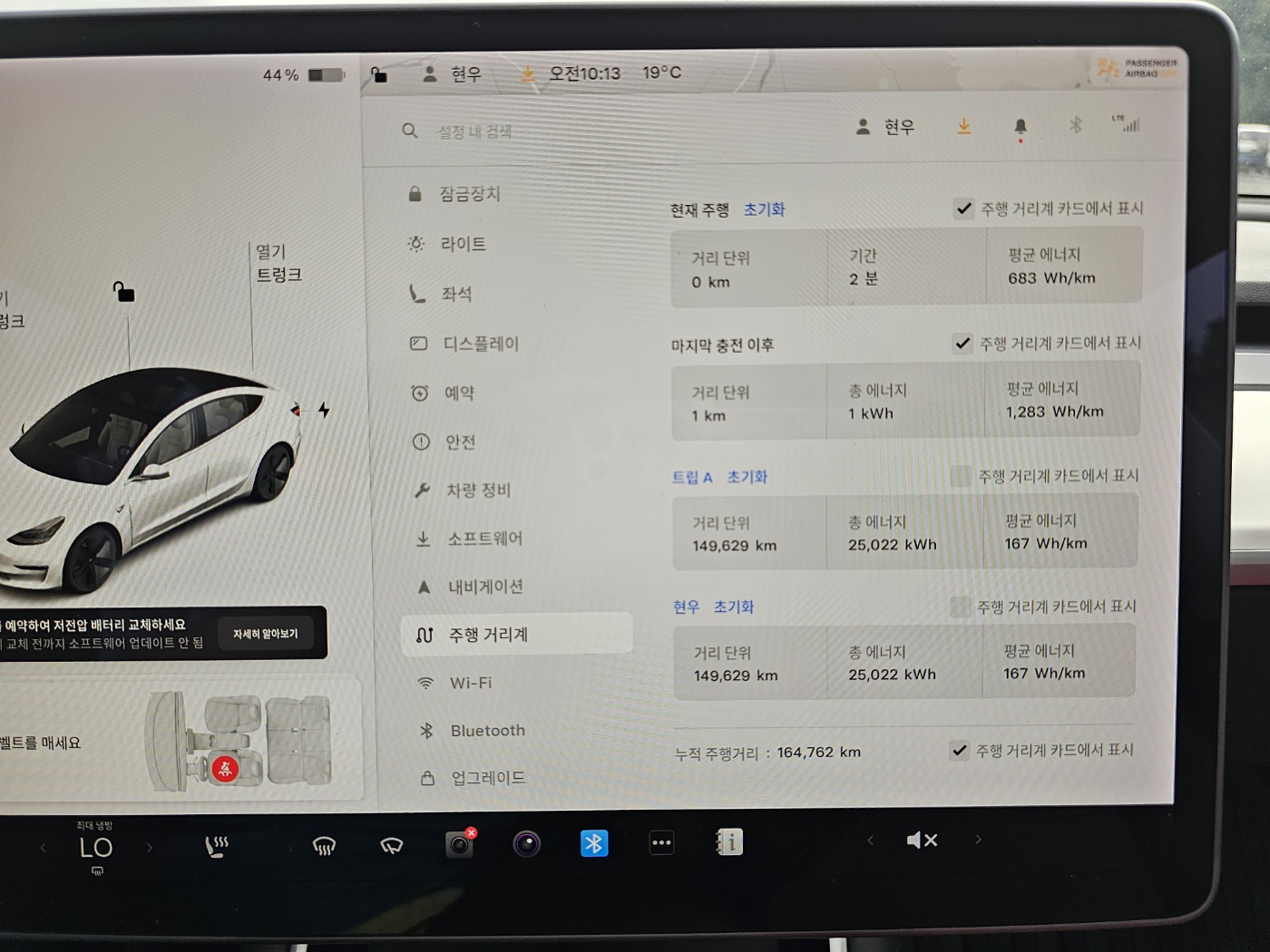Uncheck odometer card display for 현재 주행
Screen dimensions: 1270x952
(x=963, y=209)
